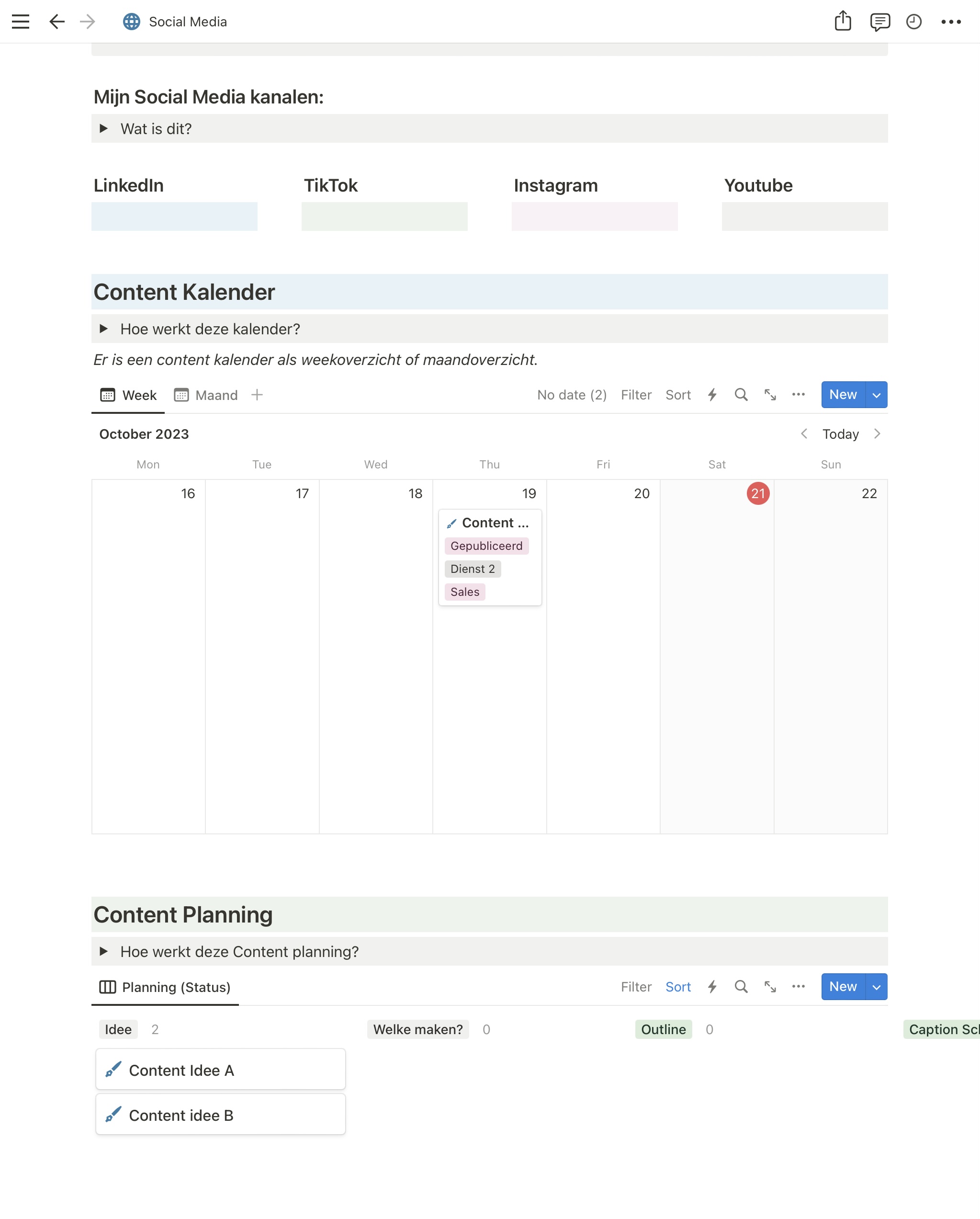Click the calendar search magnifier icon
This screenshot has width=980, height=1219.
click(x=741, y=395)
